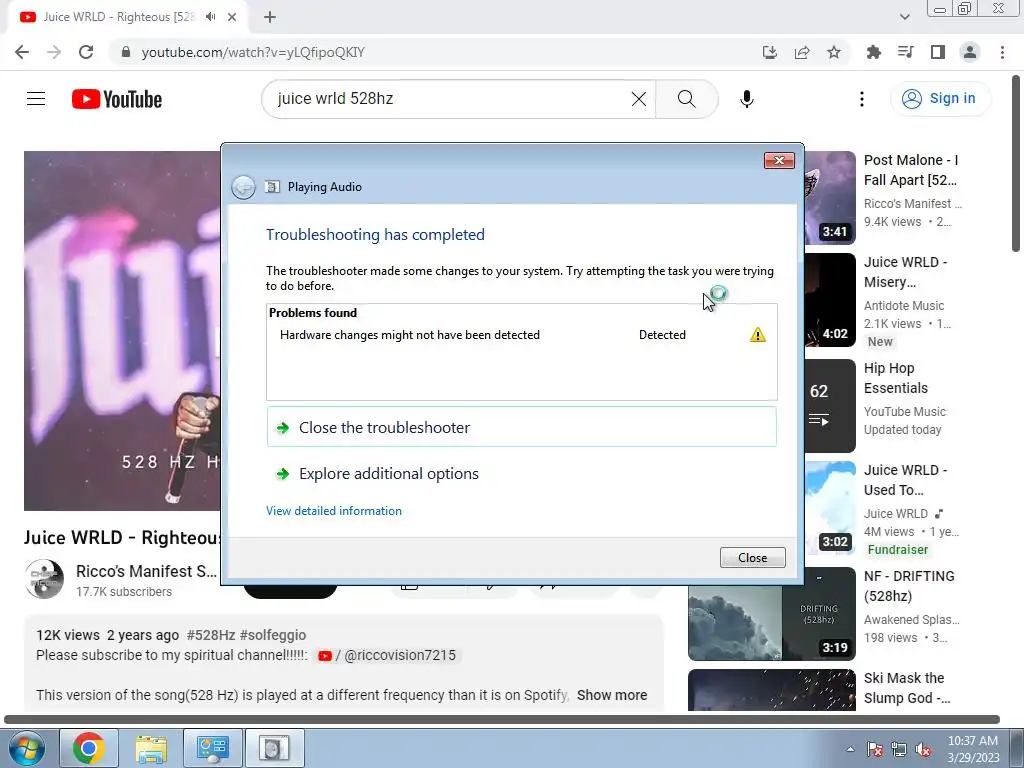Choose Explore additional options

click(521, 473)
